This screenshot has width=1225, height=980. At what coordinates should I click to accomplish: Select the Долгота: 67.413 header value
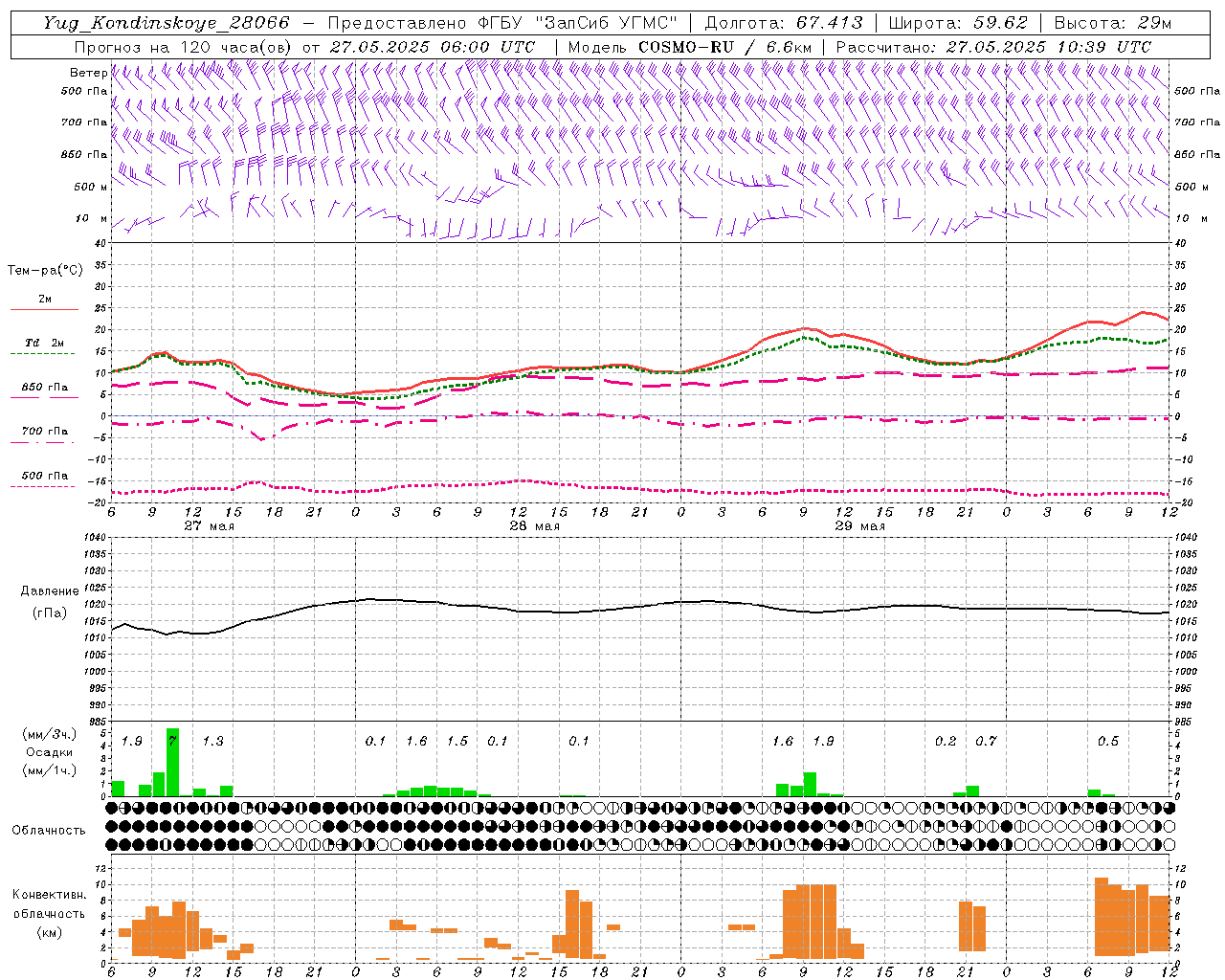(784, 23)
